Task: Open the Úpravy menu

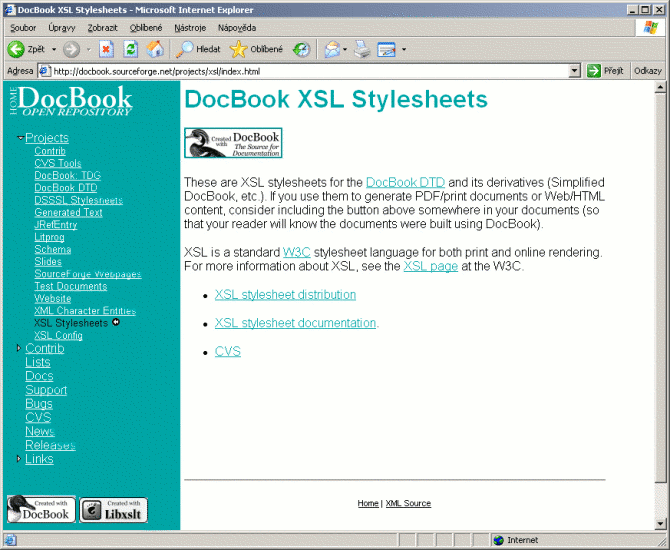Action: point(62,28)
